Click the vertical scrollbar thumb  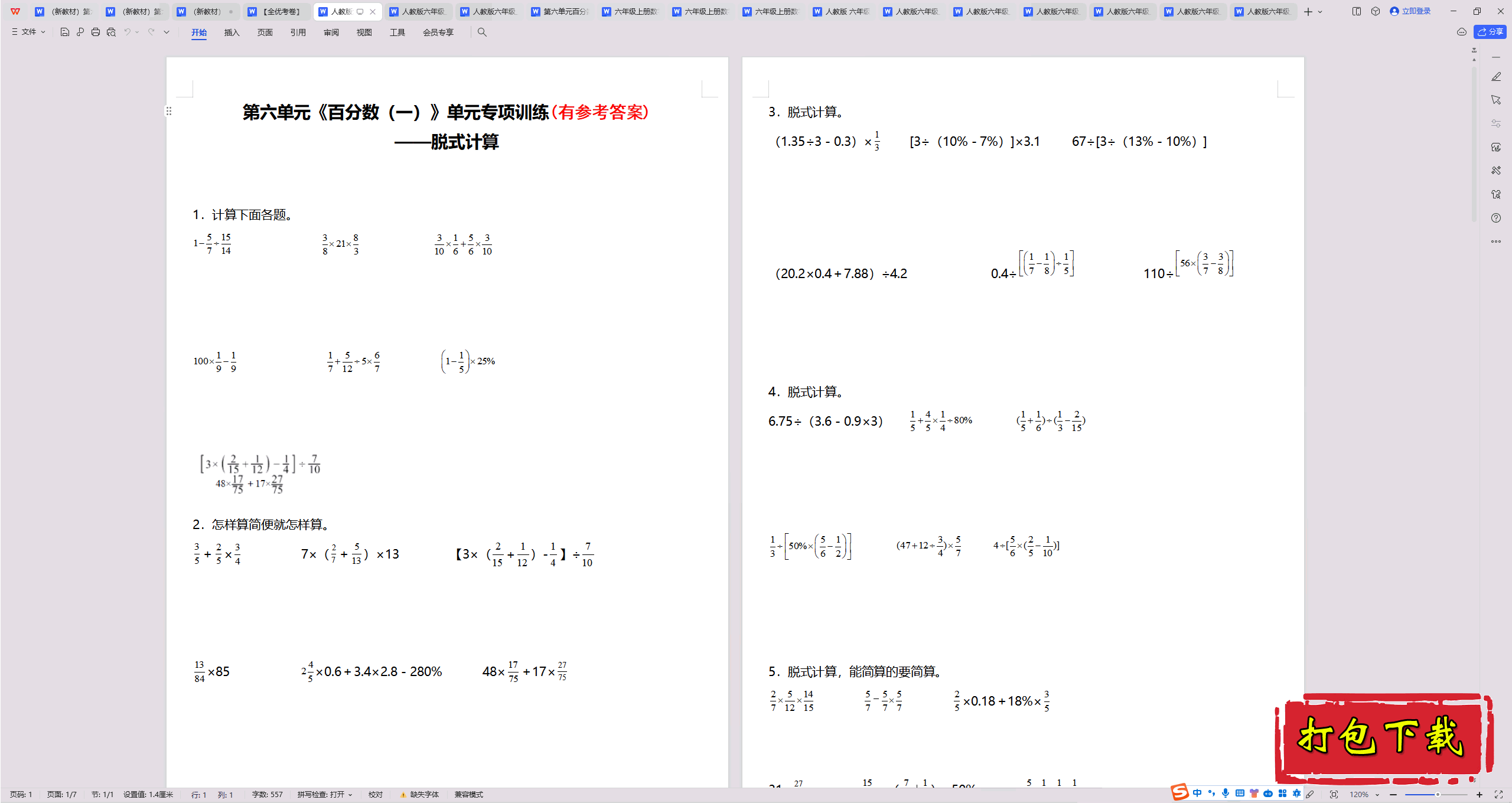(1474, 145)
